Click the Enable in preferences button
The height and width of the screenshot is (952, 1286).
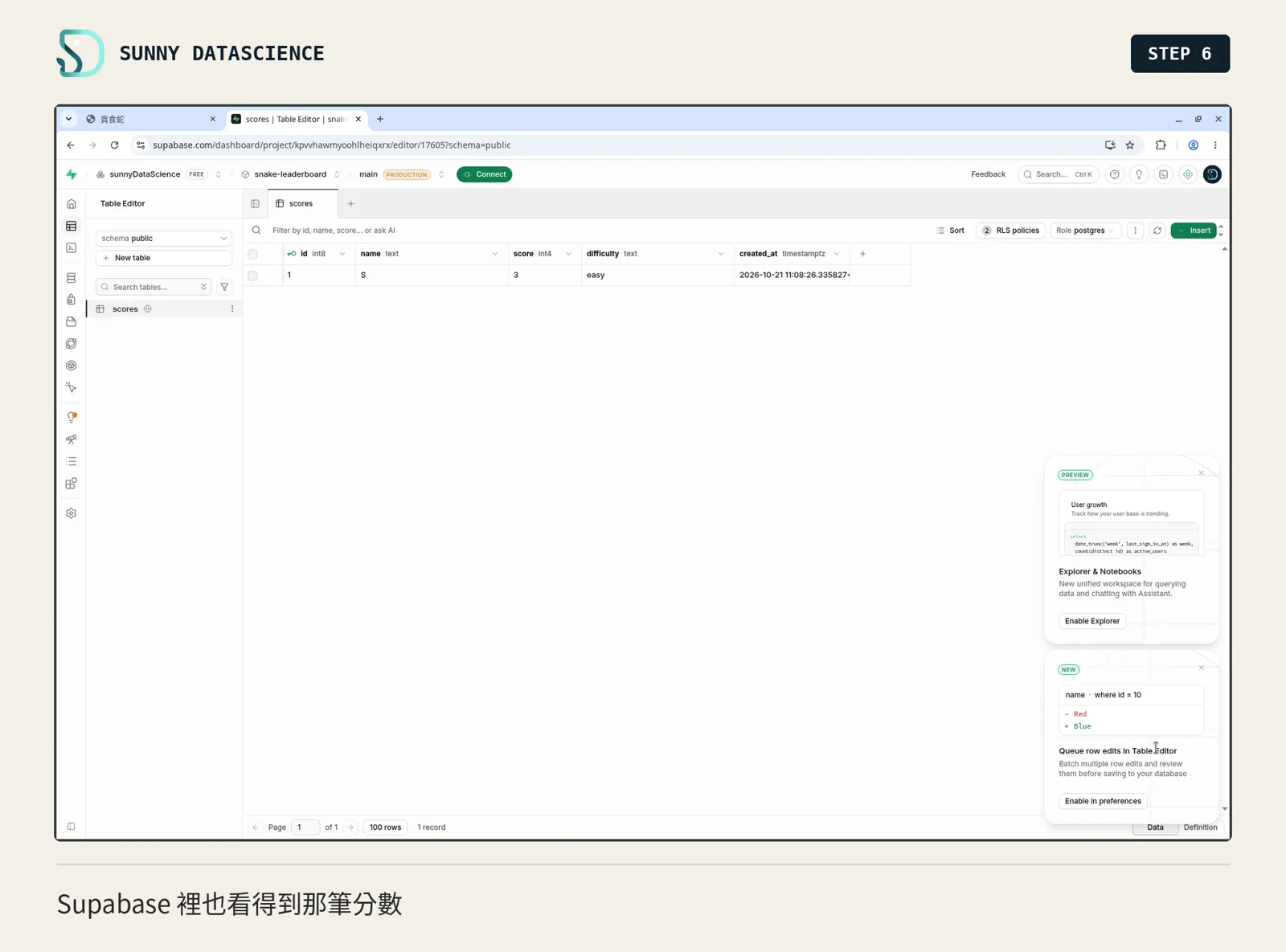pos(1103,801)
